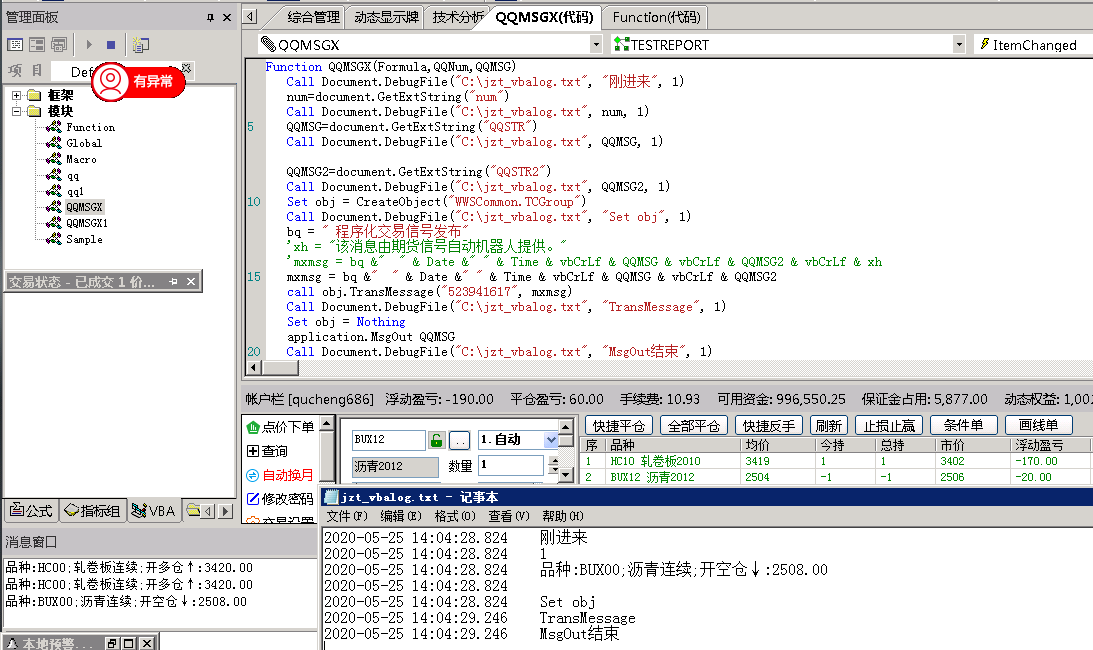Click the 刷新 button

[829, 425]
